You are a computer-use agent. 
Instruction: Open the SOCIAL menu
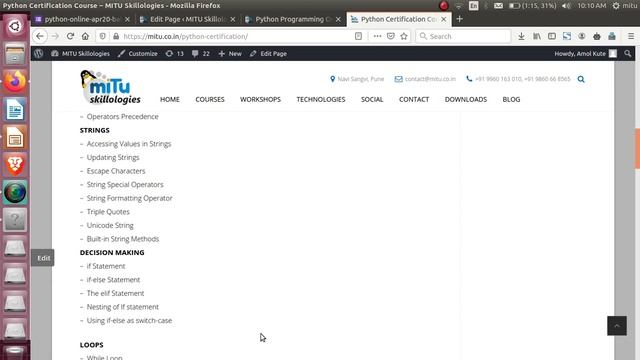(x=372, y=99)
